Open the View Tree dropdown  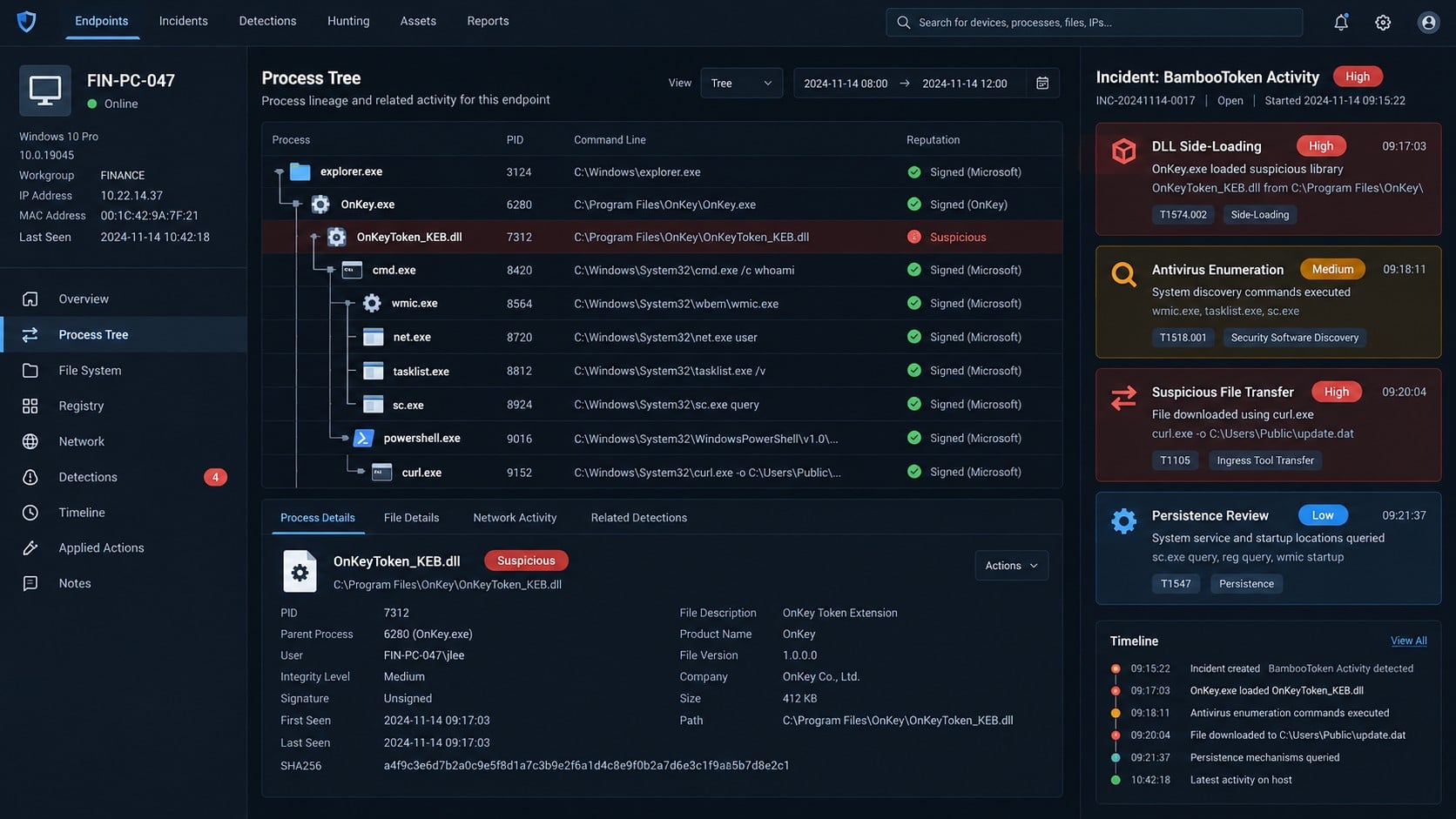click(x=741, y=84)
